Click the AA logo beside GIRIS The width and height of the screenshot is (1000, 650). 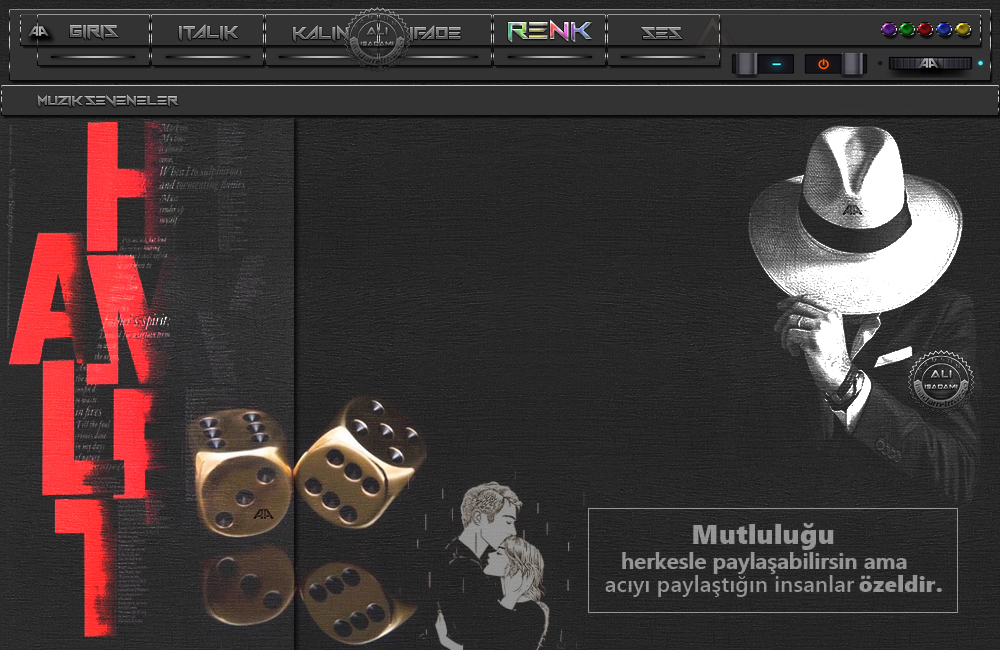(x=40, y=31)
